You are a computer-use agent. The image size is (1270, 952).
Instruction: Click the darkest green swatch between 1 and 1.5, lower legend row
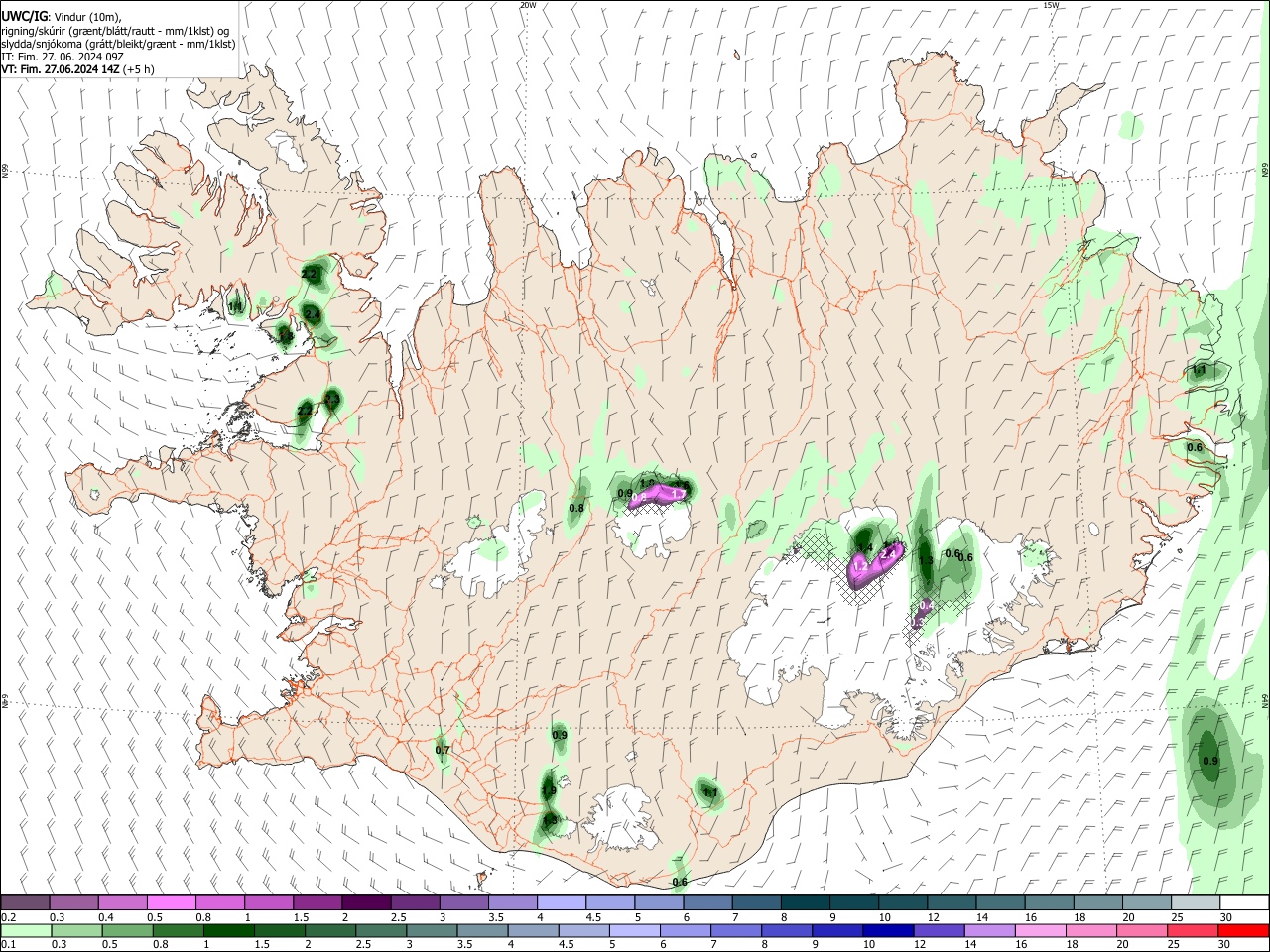[x=228, y=931]
